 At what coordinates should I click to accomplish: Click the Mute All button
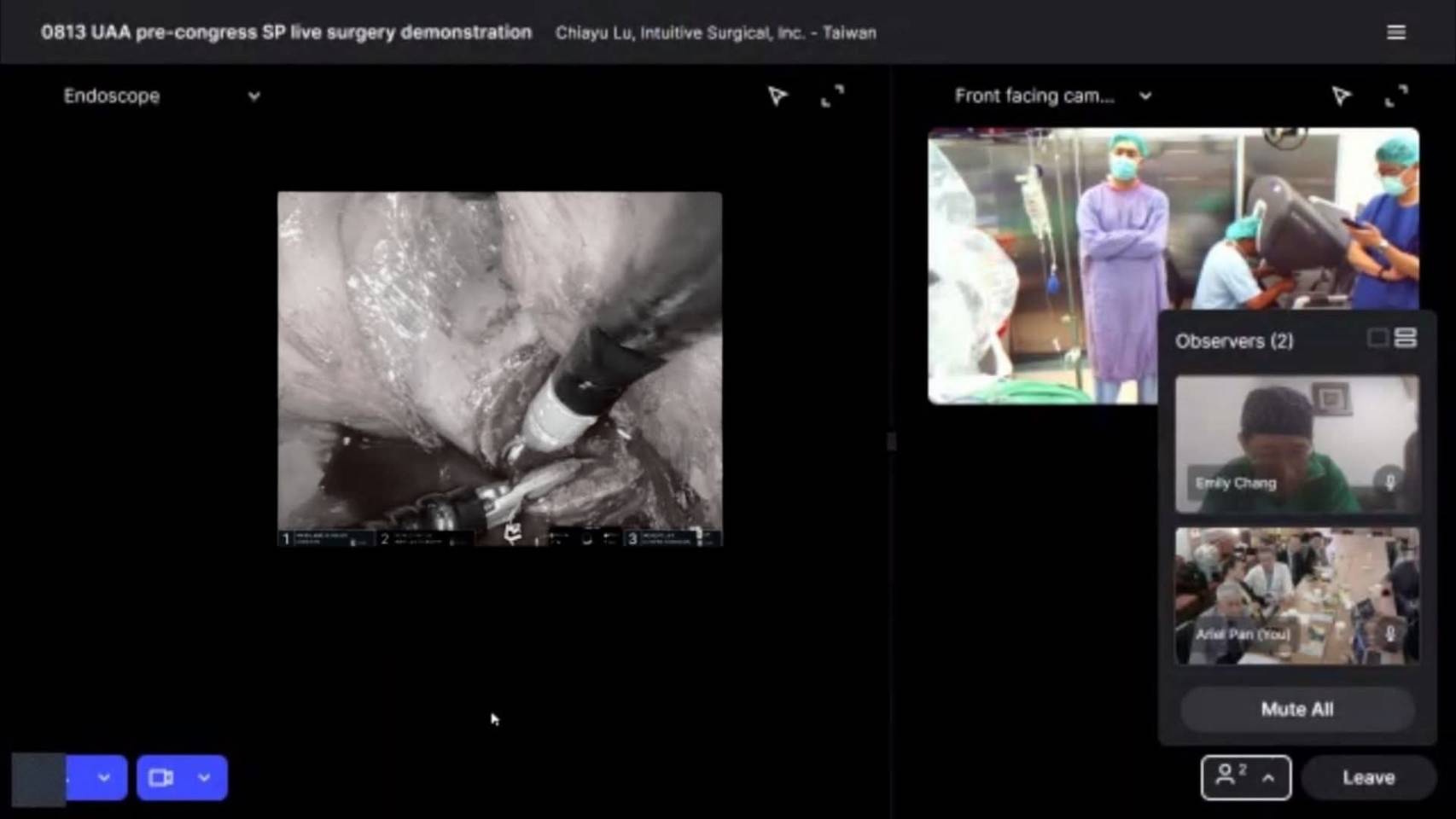click(1296, 709)
